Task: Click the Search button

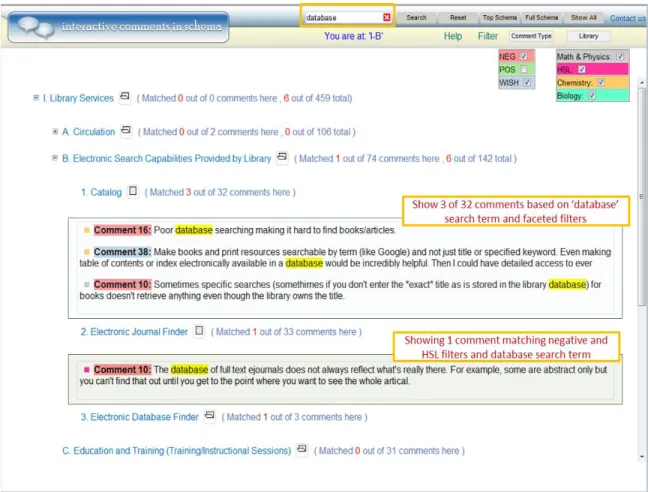Action: point(416,17)
